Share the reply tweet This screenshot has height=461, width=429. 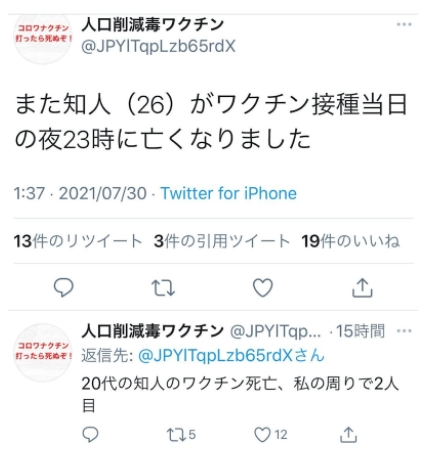(x=348, y=434)
